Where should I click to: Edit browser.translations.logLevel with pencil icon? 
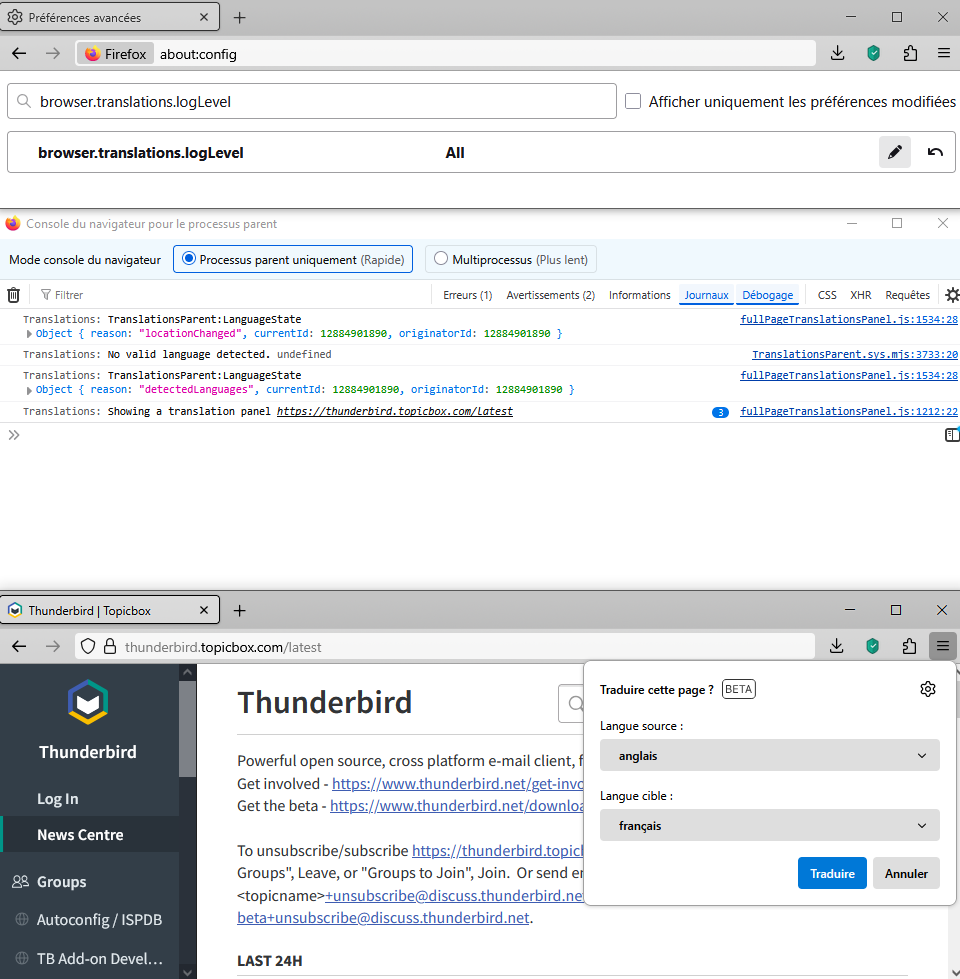894,152
